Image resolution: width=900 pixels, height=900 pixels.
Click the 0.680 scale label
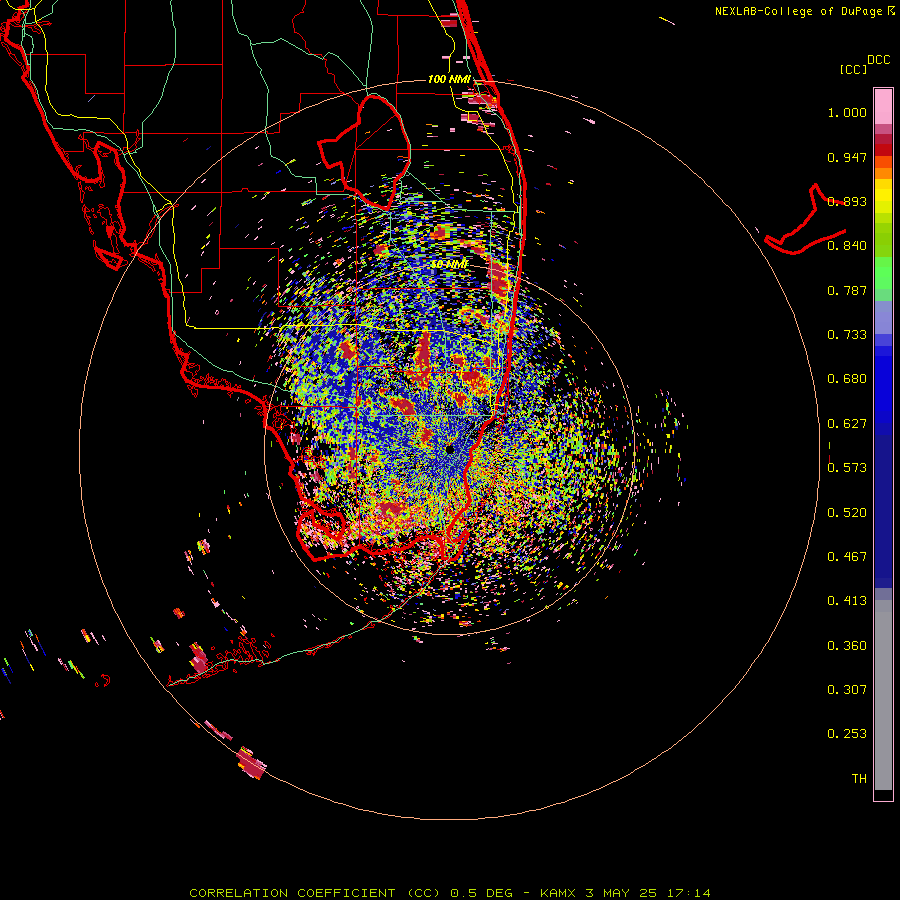(847, 379)
